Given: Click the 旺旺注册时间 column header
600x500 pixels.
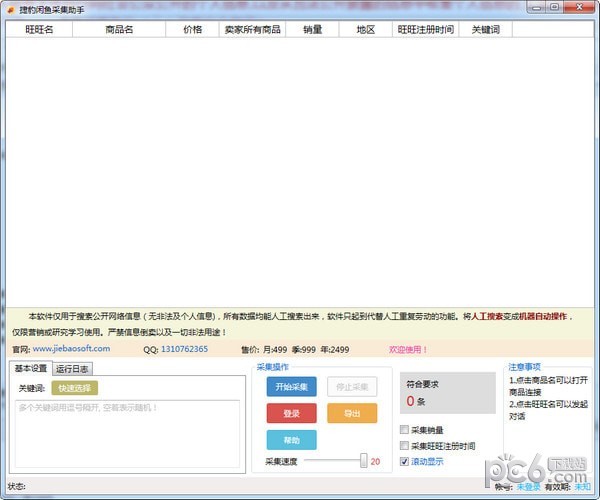Looking at the screenshot, I should point(426,29).
